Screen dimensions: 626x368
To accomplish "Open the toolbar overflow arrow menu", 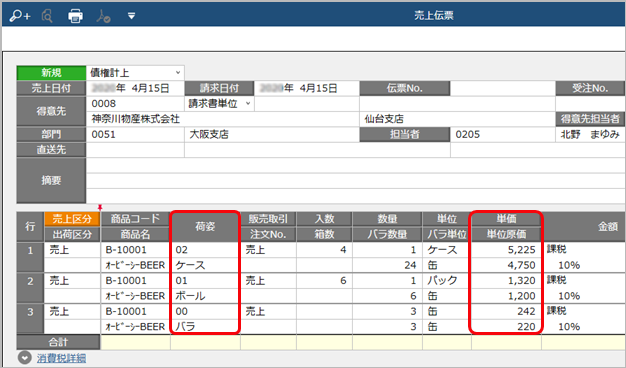I will coord(131,16).
